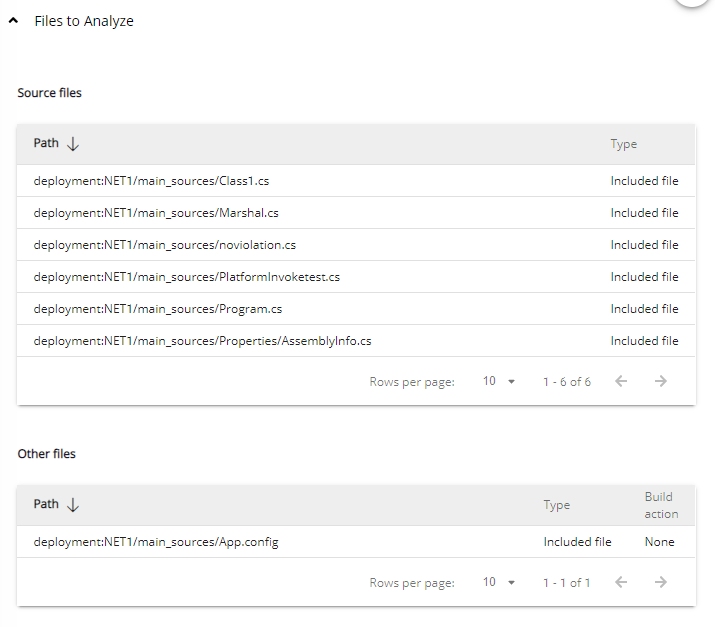Open rows per page dropdown for Source files
Screen dimensions: 715x627
pyautogui.click(x=498, y=381)
